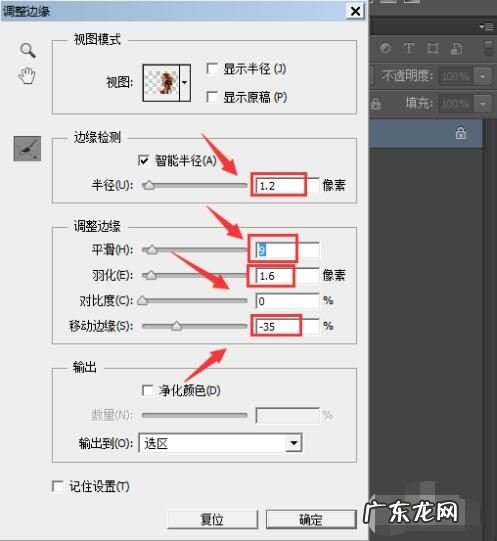
Task: Enable 显示原稿 (P) checkbox
Action: [x=212, y=97]
